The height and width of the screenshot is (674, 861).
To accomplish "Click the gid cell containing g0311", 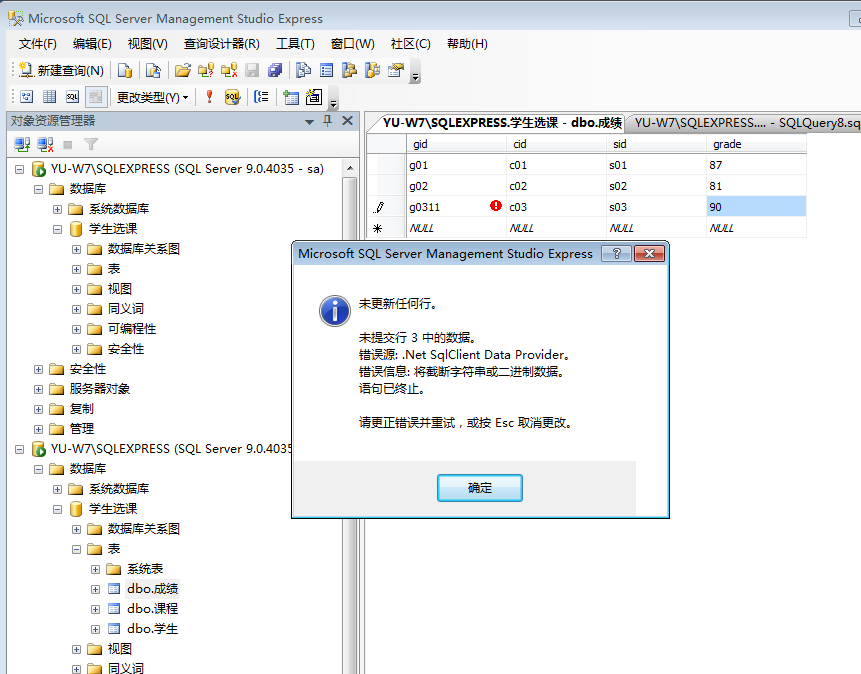I will coord(456,207).
